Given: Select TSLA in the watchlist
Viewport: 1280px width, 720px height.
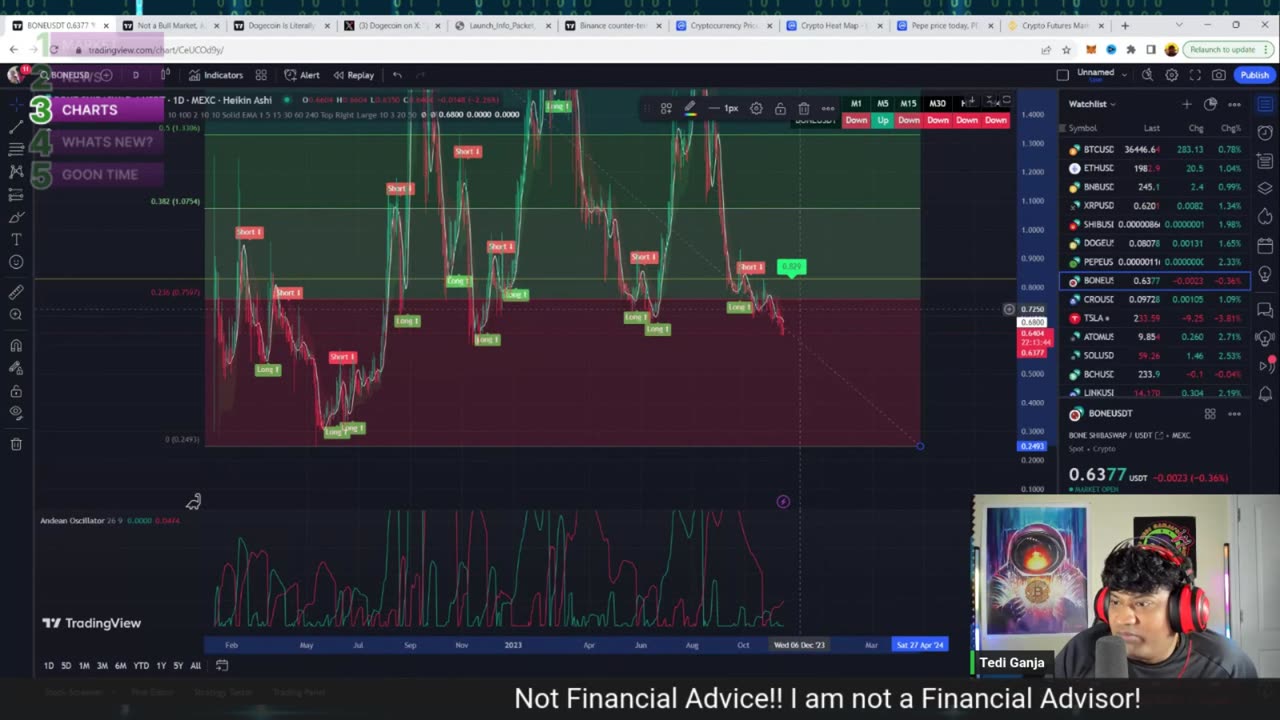Looking at the screenshot, I should (1154, 318).
